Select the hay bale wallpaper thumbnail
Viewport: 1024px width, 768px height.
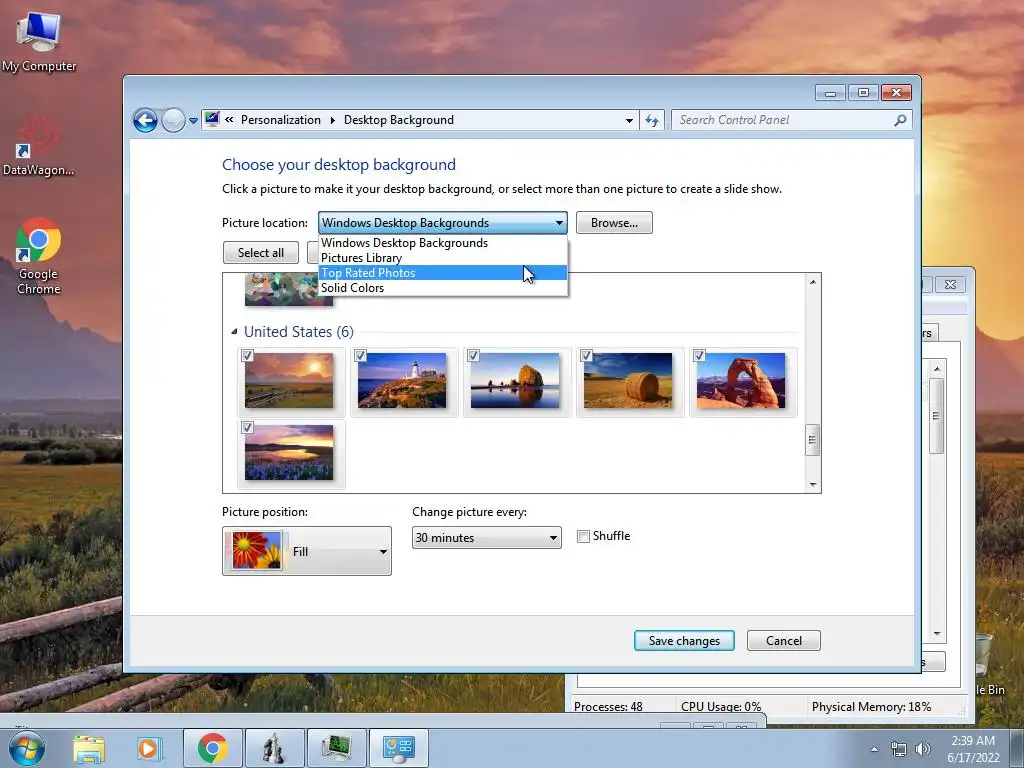click(x=628, y=381)
